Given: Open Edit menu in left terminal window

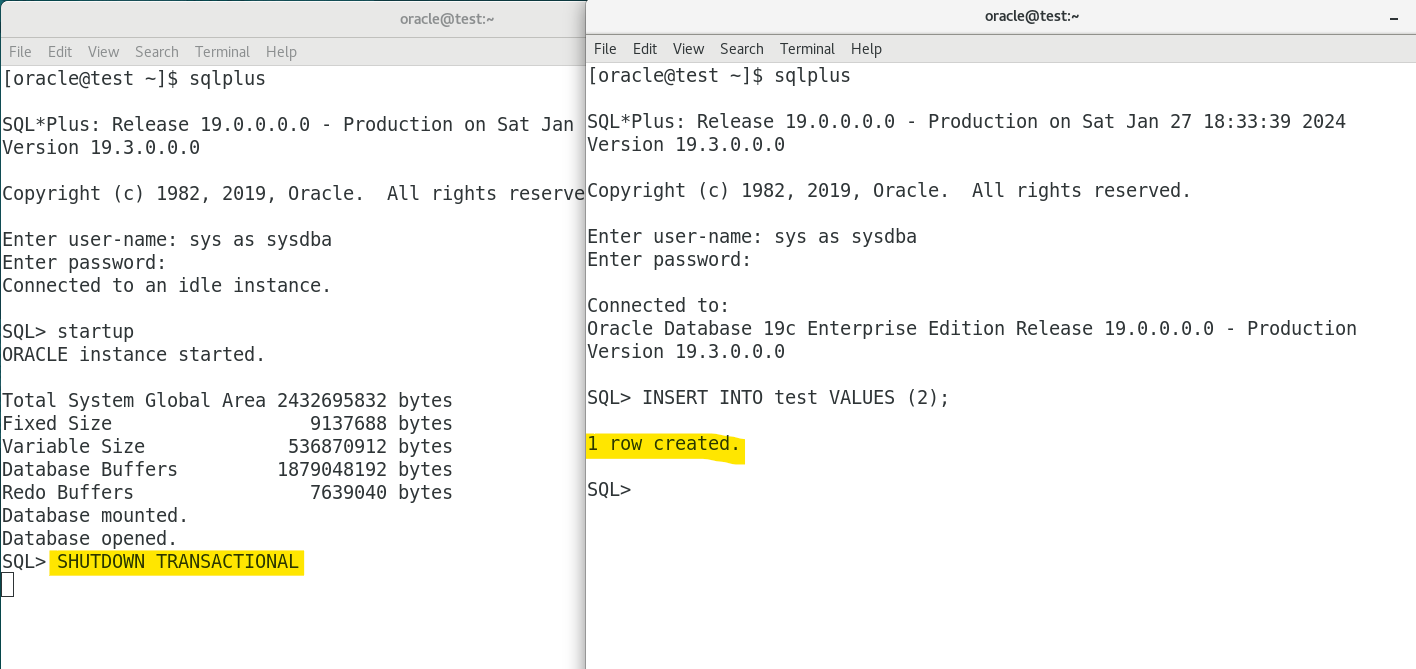Looking at the screenshot, I should pos(60,52).
